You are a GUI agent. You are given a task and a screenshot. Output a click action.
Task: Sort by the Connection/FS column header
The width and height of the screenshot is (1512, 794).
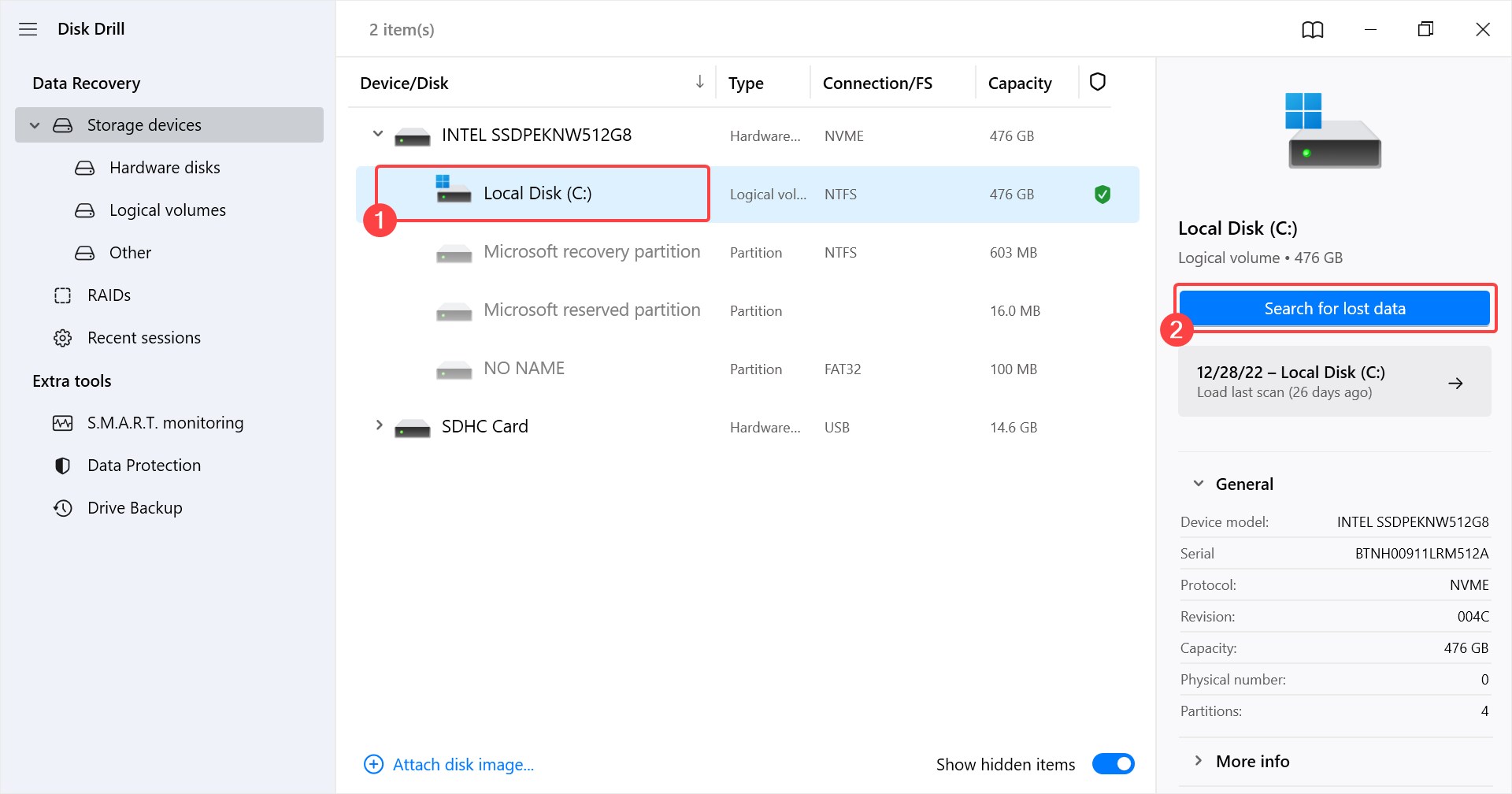pos(877,83)
